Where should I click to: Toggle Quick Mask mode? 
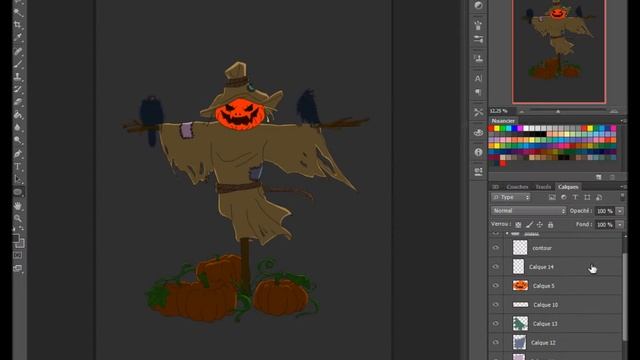pyautogui.click(x=18, y=256)
